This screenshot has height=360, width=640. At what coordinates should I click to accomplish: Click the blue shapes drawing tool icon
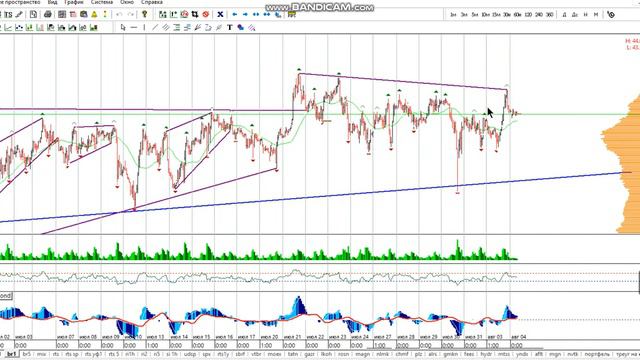241,27
